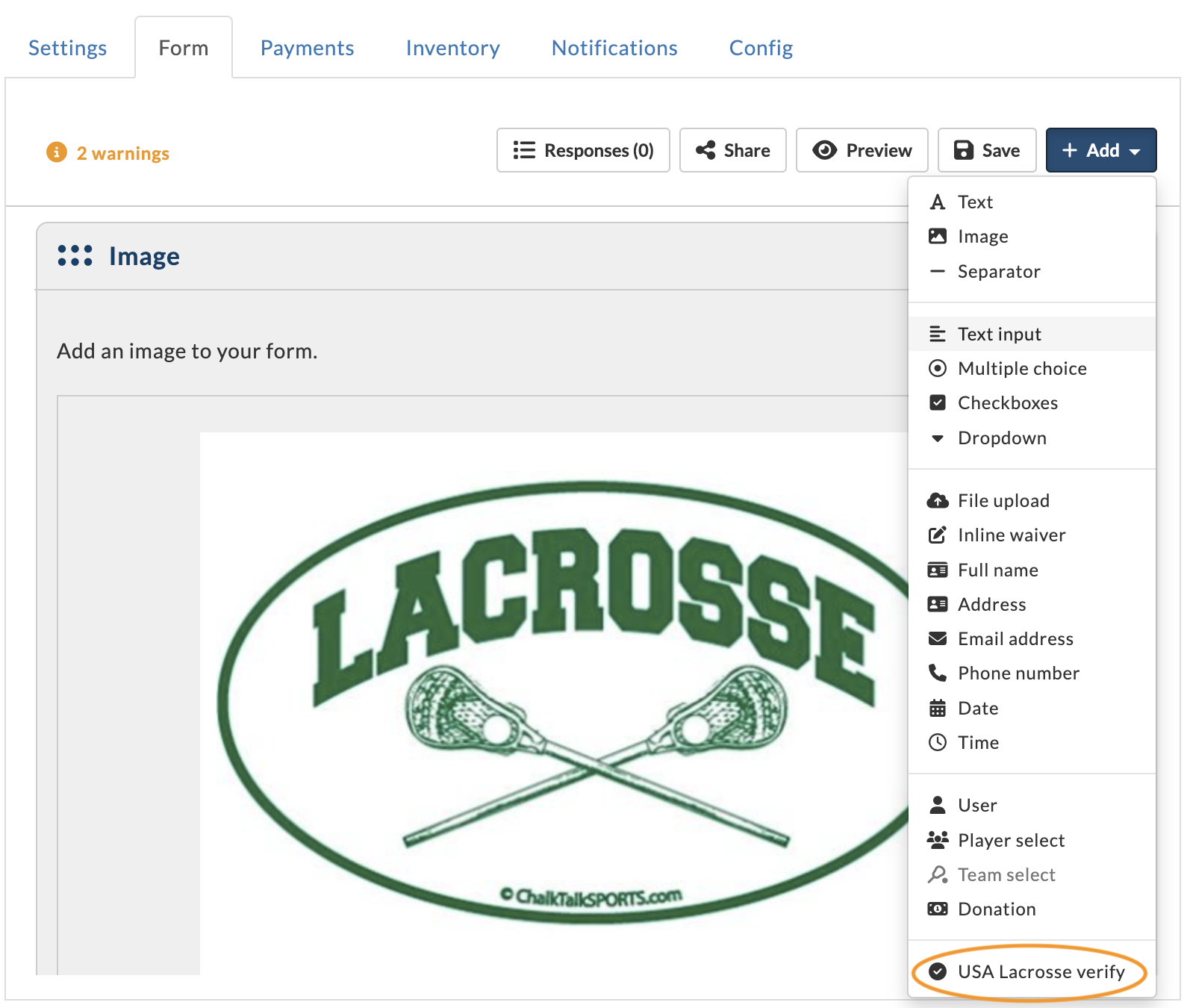Click the drag handle dots on Image block
1187x1008 pixels.
(75, 256)
